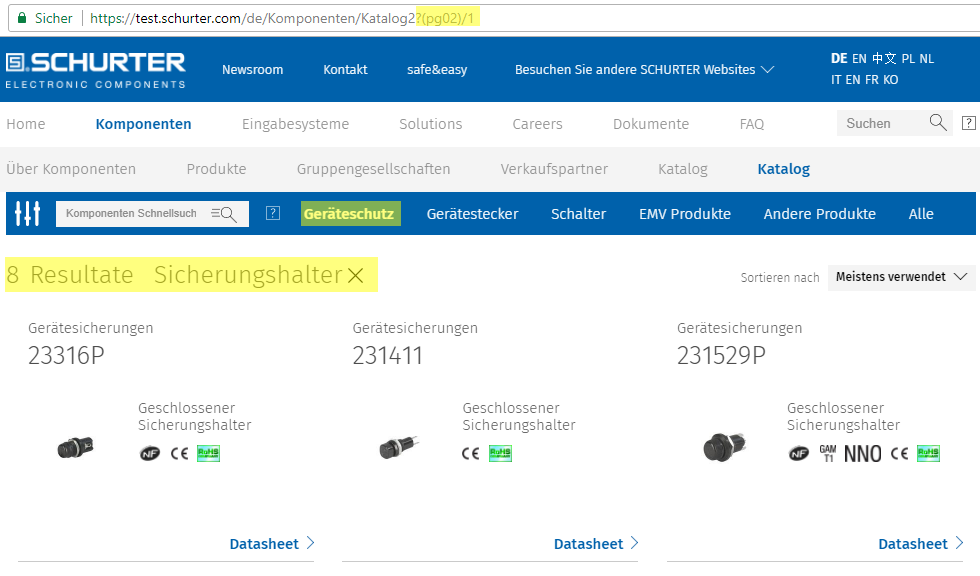This screenshot has height=576, width=980.
Task: Open Produkte submenu item
Action: [x=216, y=169]
